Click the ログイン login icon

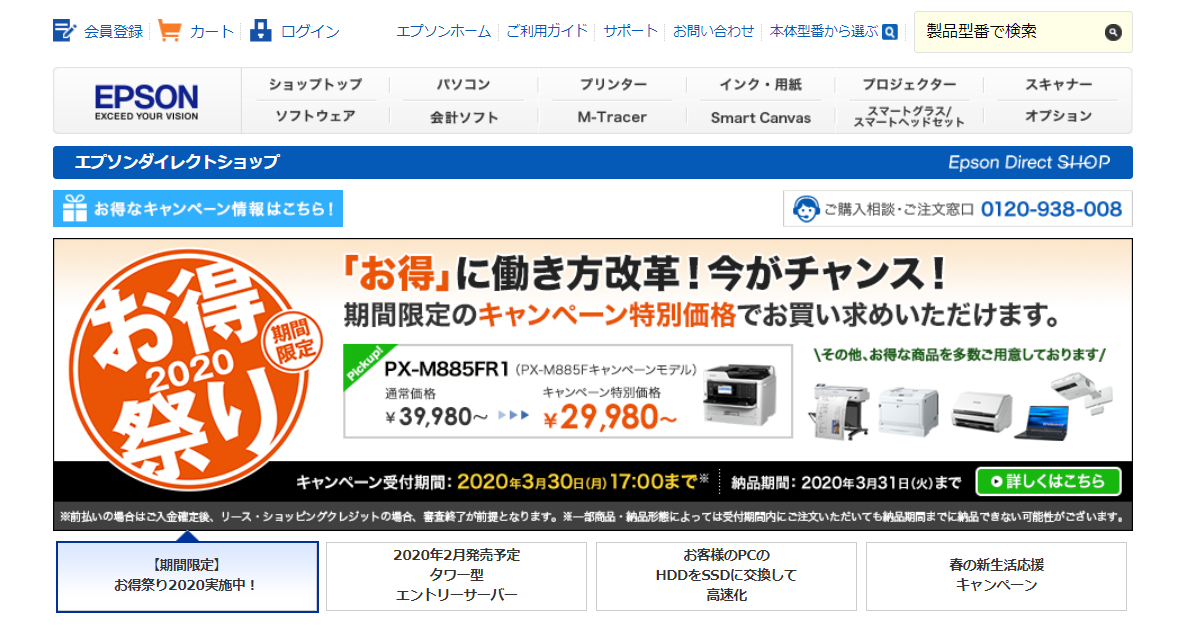click(260, 30)
